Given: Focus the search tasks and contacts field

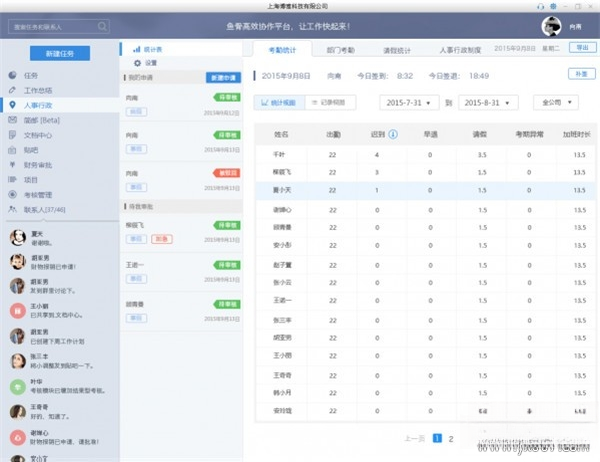Looking at the screenshot, I should [x=59, y=27].
